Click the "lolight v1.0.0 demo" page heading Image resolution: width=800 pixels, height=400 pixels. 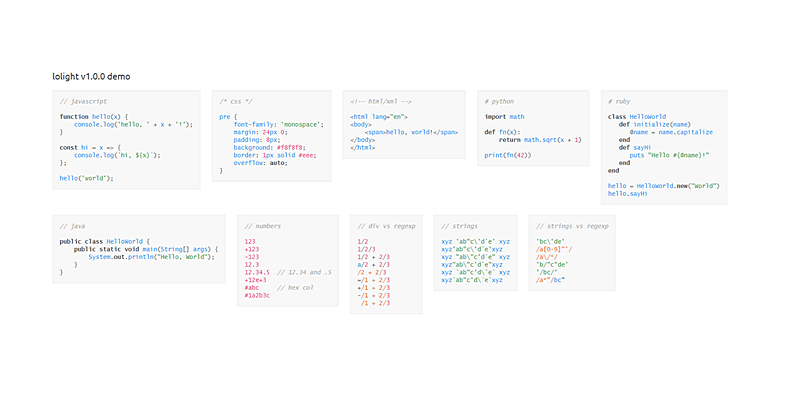(x=91, y=76)
